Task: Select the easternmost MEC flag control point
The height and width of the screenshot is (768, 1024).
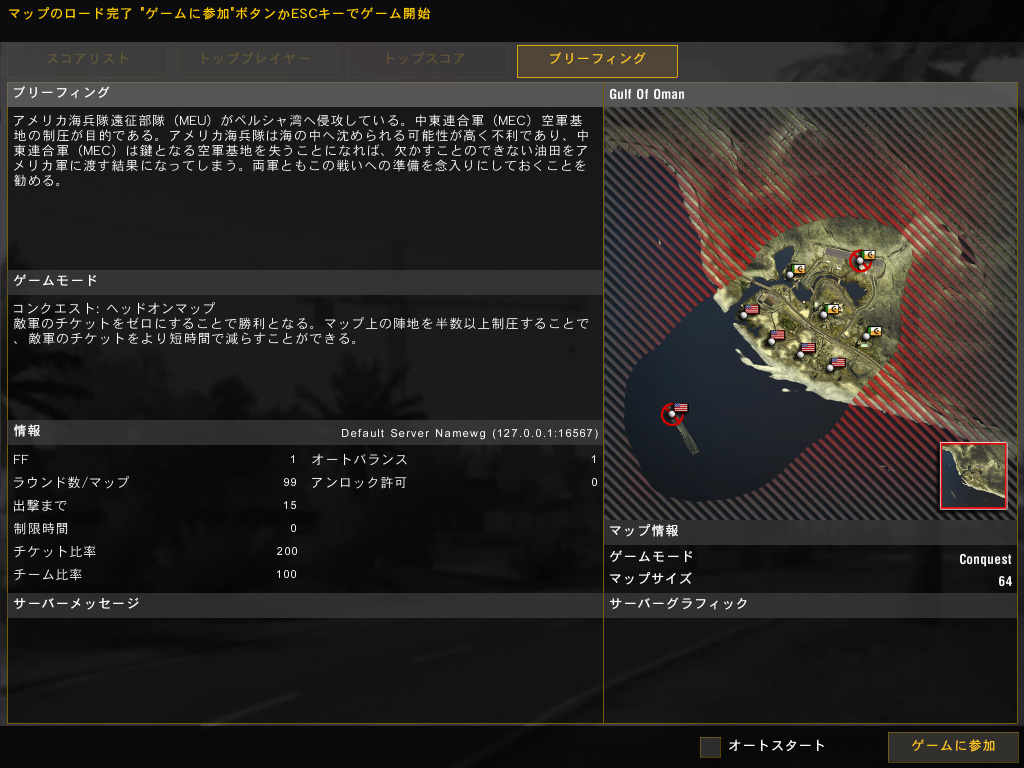Action: pyautogui.click(x=874, y=332)
